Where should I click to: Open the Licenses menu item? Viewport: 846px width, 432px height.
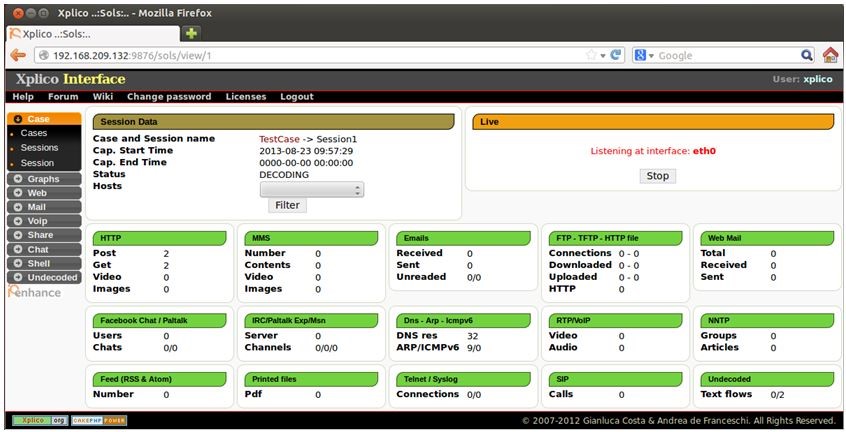pyautogui.click(x=246, y=97)
